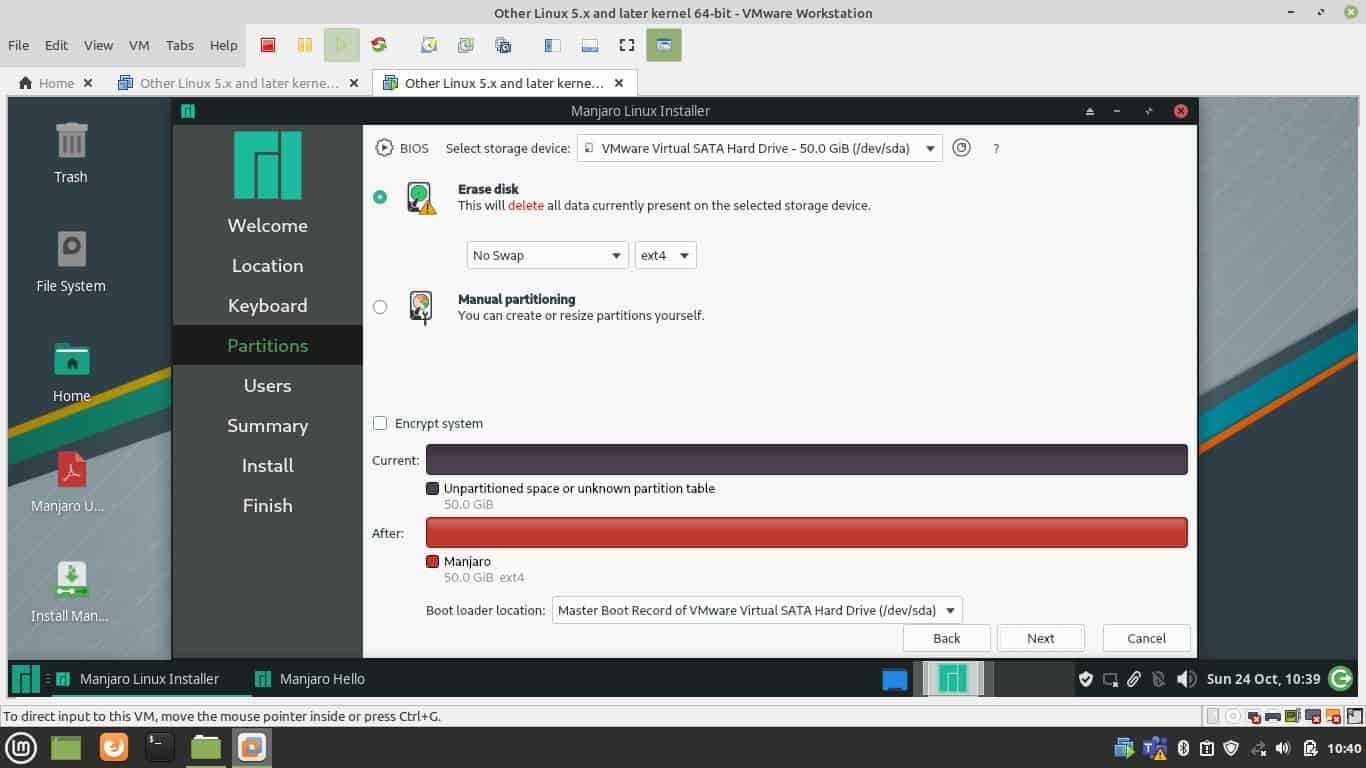Close the active Other Linux VM tab
The height and width of the screenshot is (768, 1366).
point(619,83)
